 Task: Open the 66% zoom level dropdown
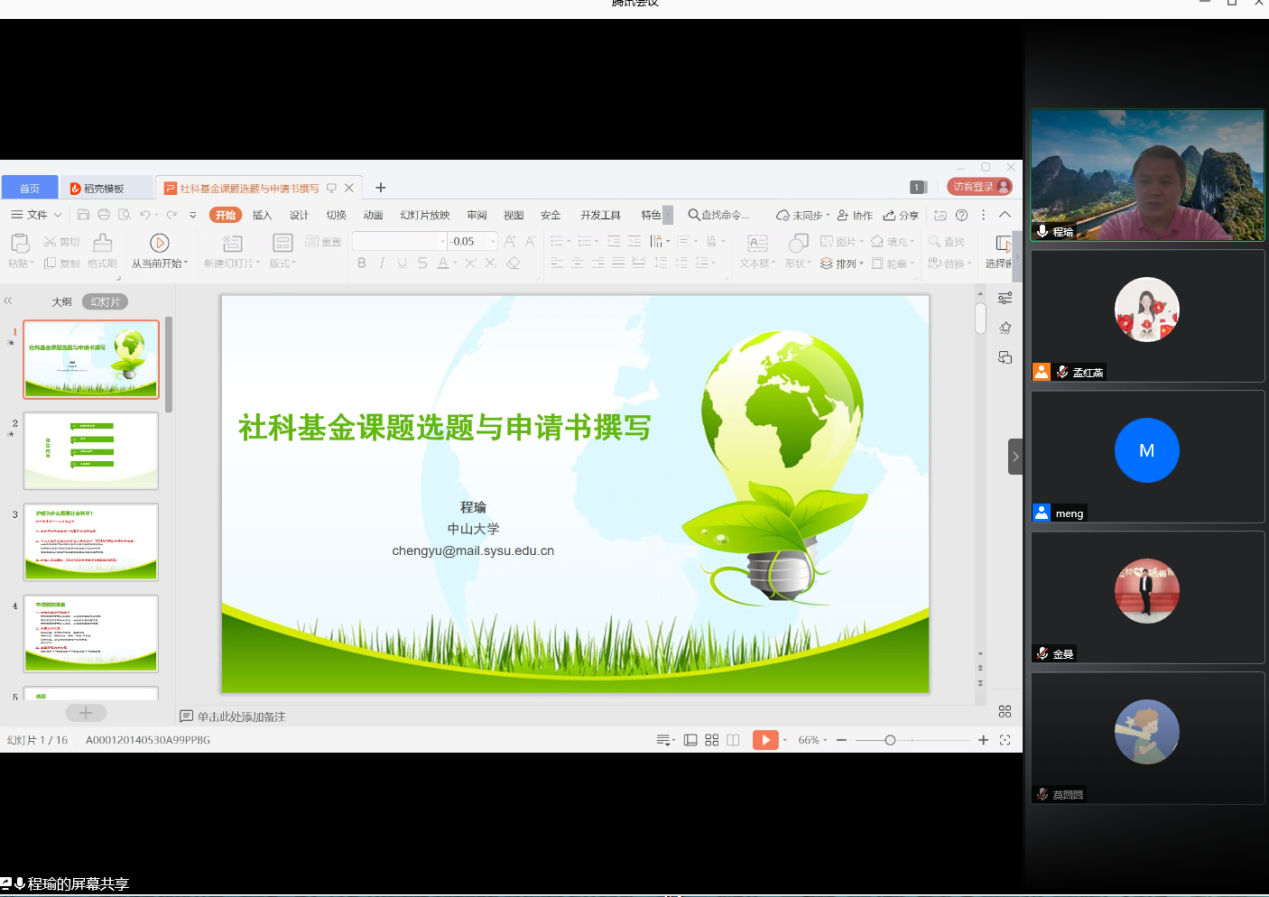812,740
